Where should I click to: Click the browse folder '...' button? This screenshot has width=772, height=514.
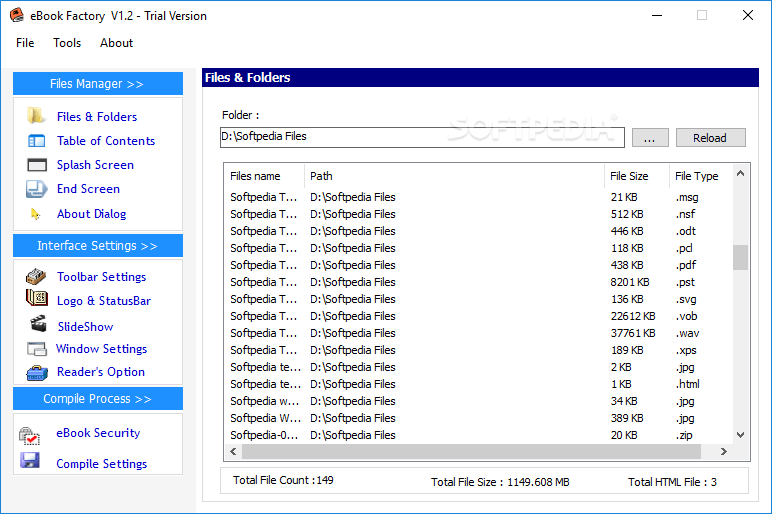650,138
